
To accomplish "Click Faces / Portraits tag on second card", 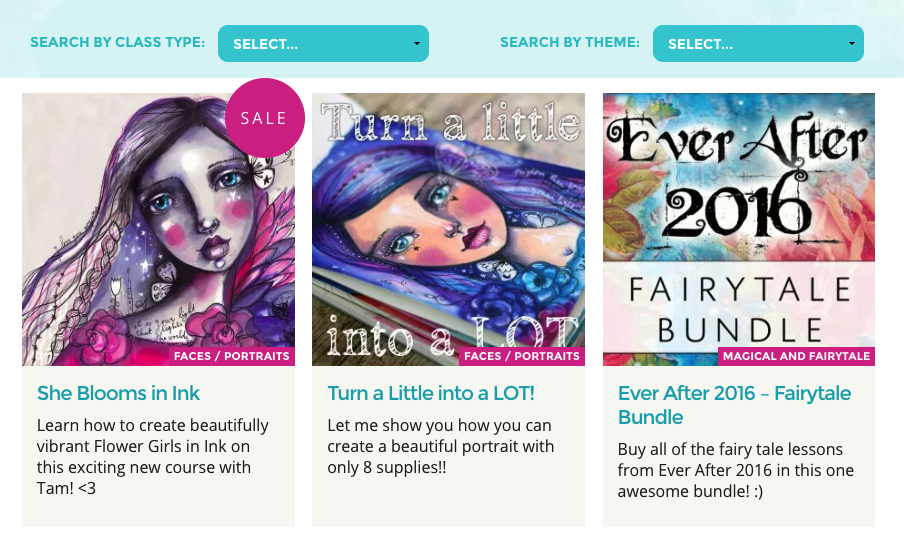I will coord(522,356).
